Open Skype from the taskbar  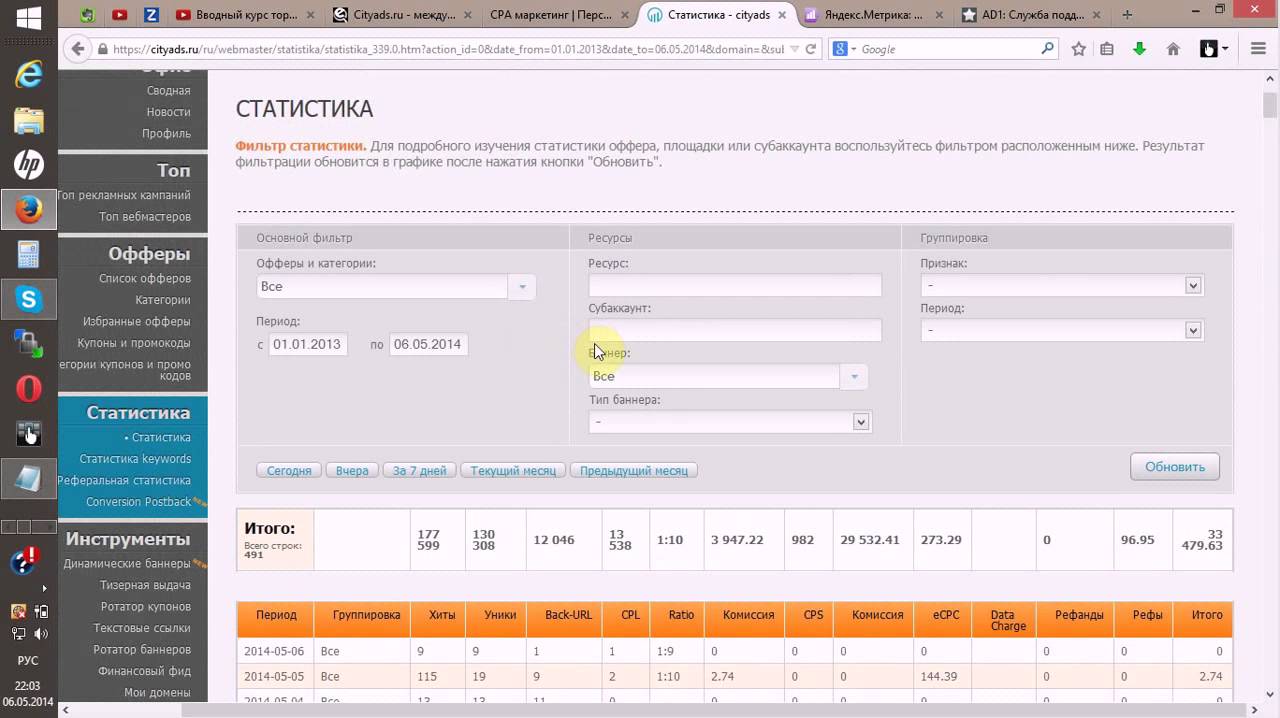point(28,298)
